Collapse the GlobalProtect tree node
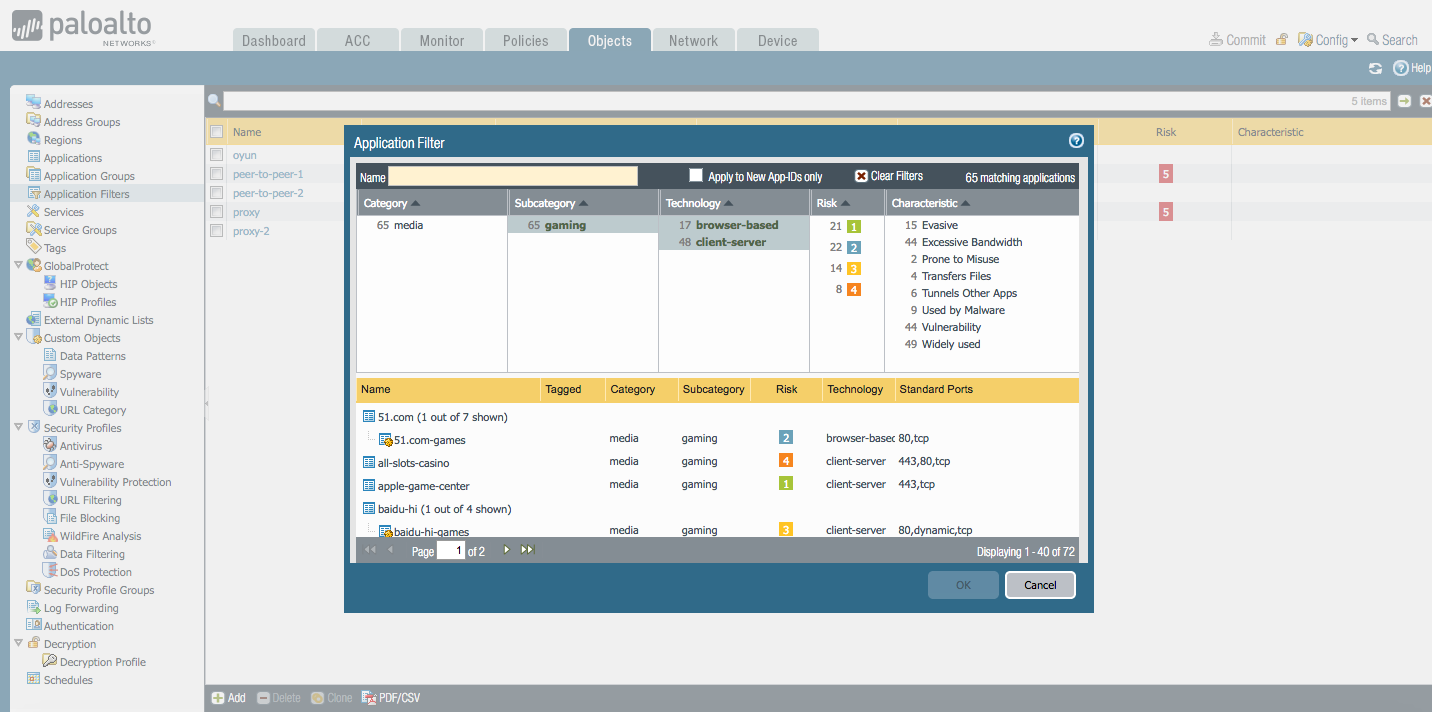The width and height of the screenshot is (1432, 712). pyautogui.click(x=18, y=266)
